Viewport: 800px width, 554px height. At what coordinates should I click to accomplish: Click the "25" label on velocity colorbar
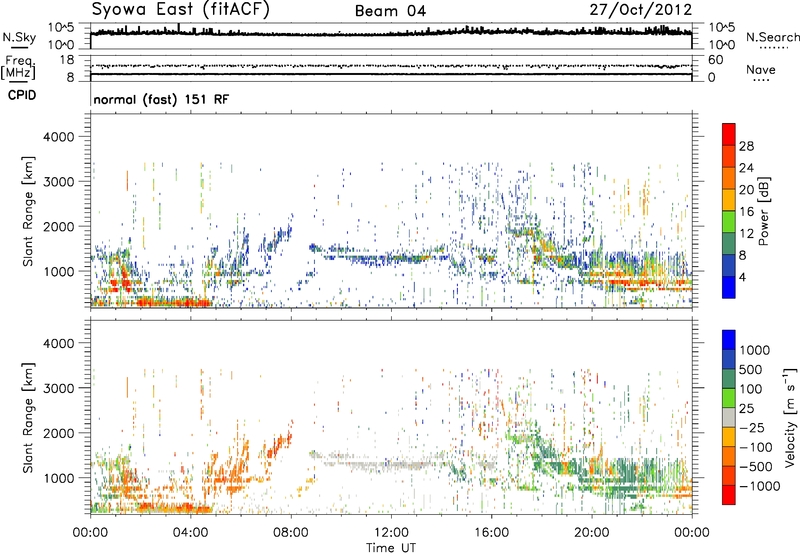pos(746,409)
